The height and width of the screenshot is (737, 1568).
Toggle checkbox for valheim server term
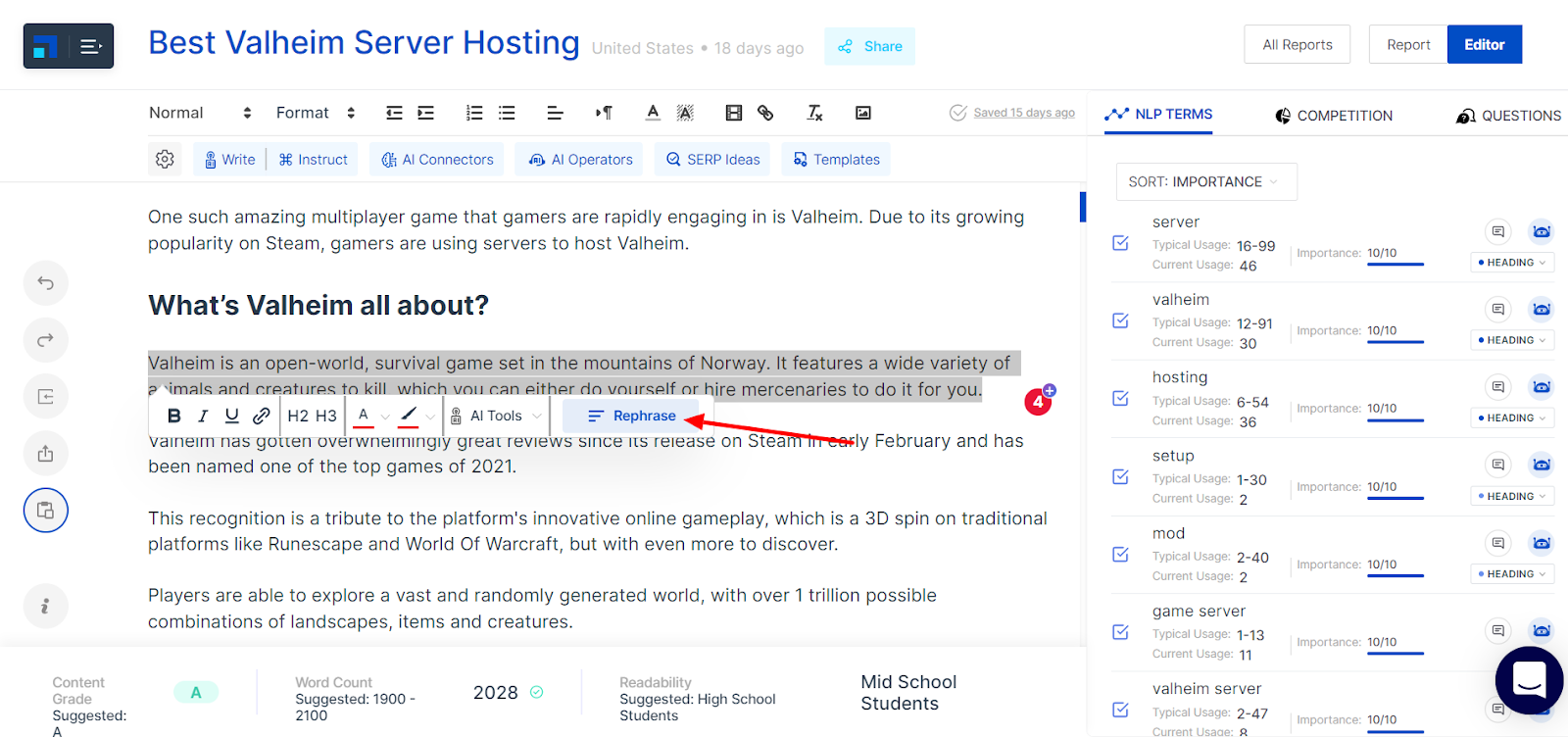(1121, 710)
